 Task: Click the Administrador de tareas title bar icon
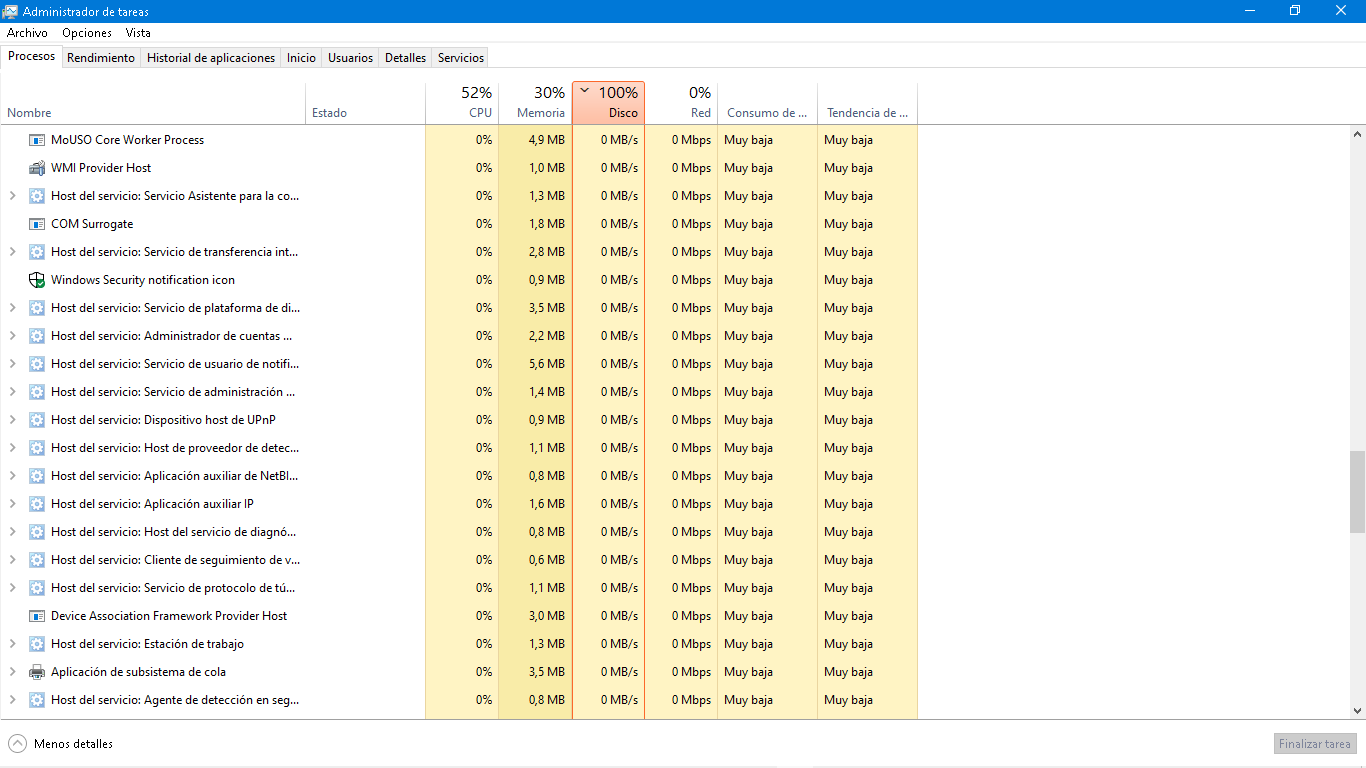coord(10,11)
